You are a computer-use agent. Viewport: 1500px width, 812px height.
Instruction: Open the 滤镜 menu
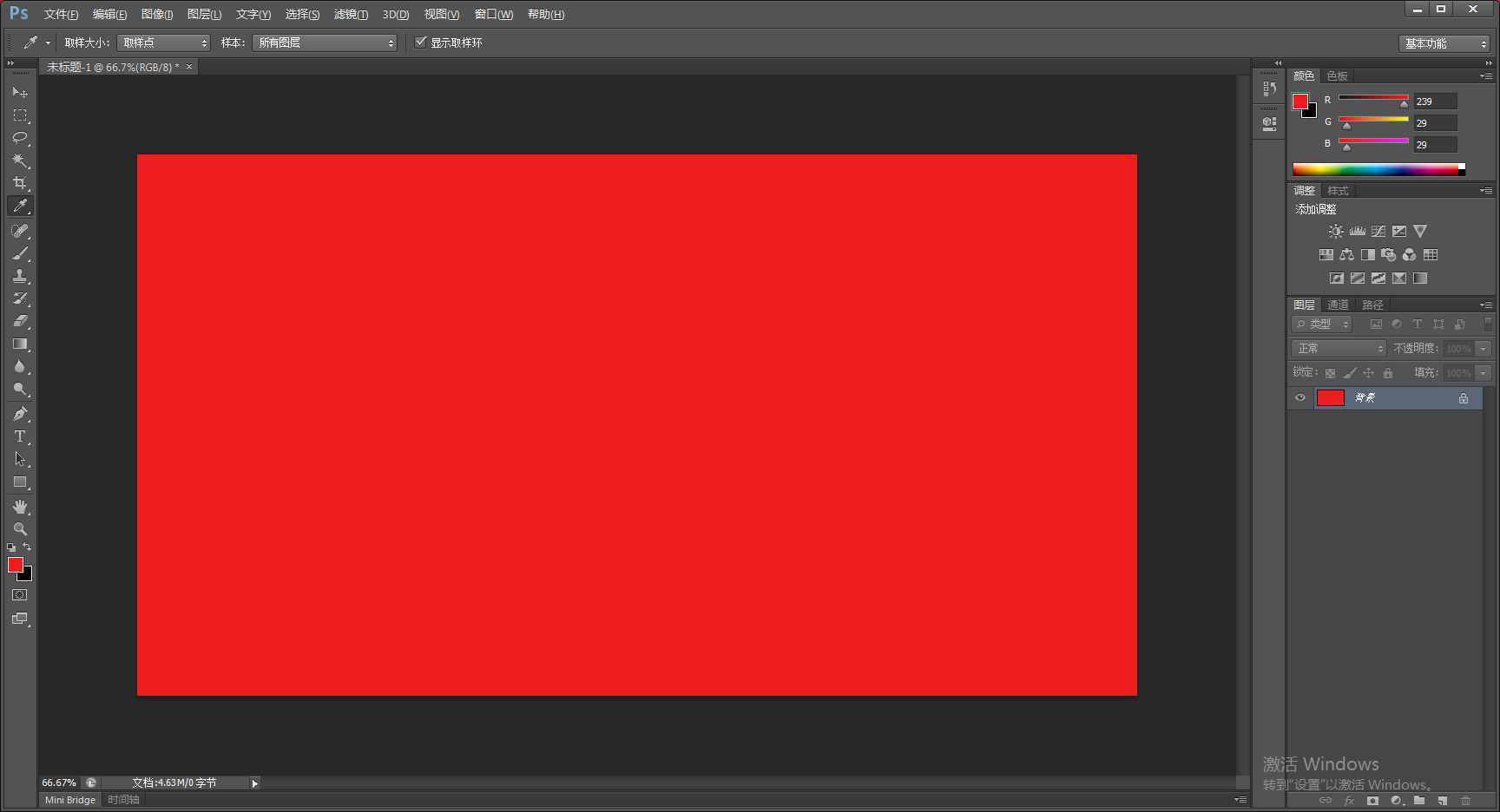click(x=351, y=14)
